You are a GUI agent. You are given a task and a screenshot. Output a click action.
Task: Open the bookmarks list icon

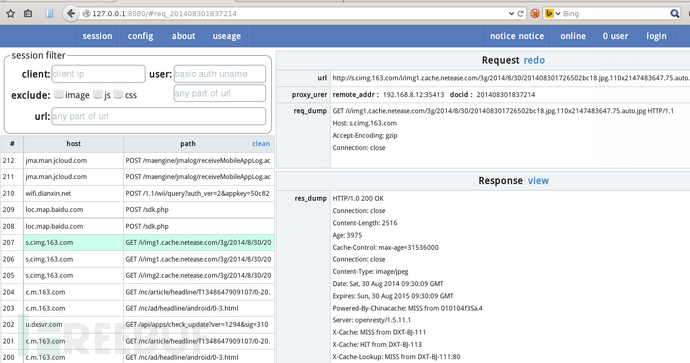coord(28,14)
